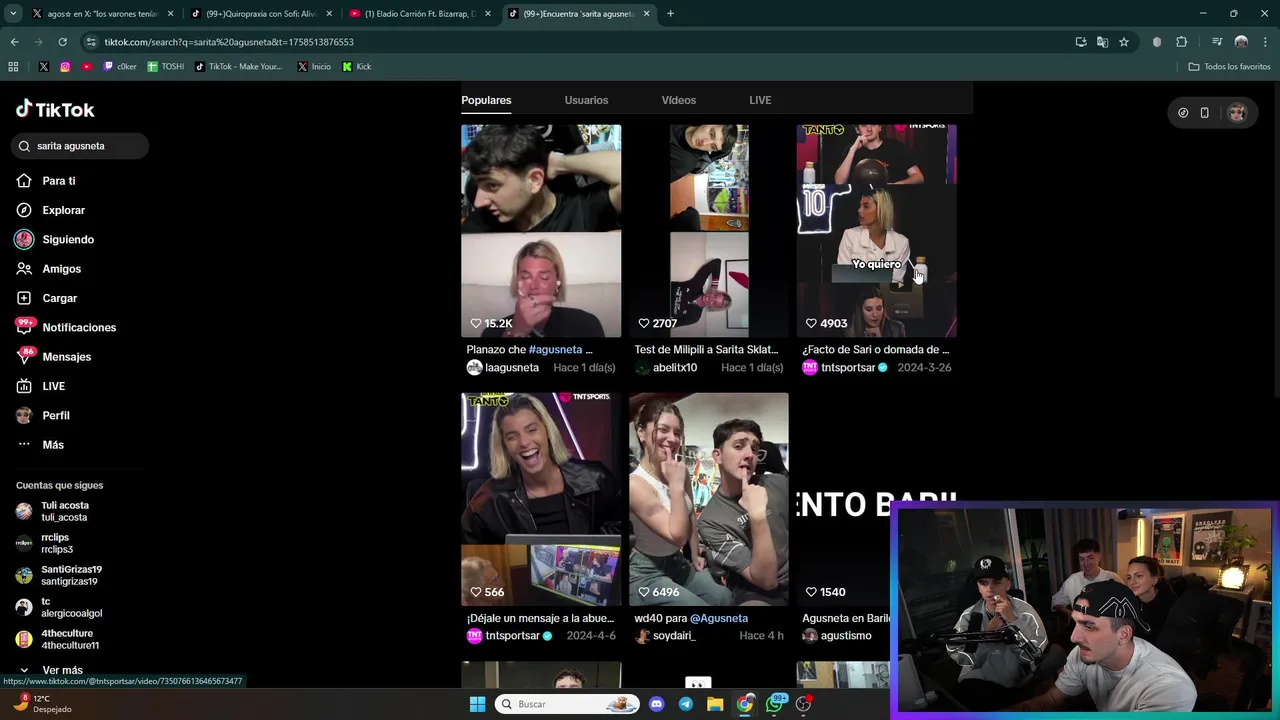This screenshot has width=1280, height=720.
Task: Open Telegram from the taskbar
Action: coord(685,704)
